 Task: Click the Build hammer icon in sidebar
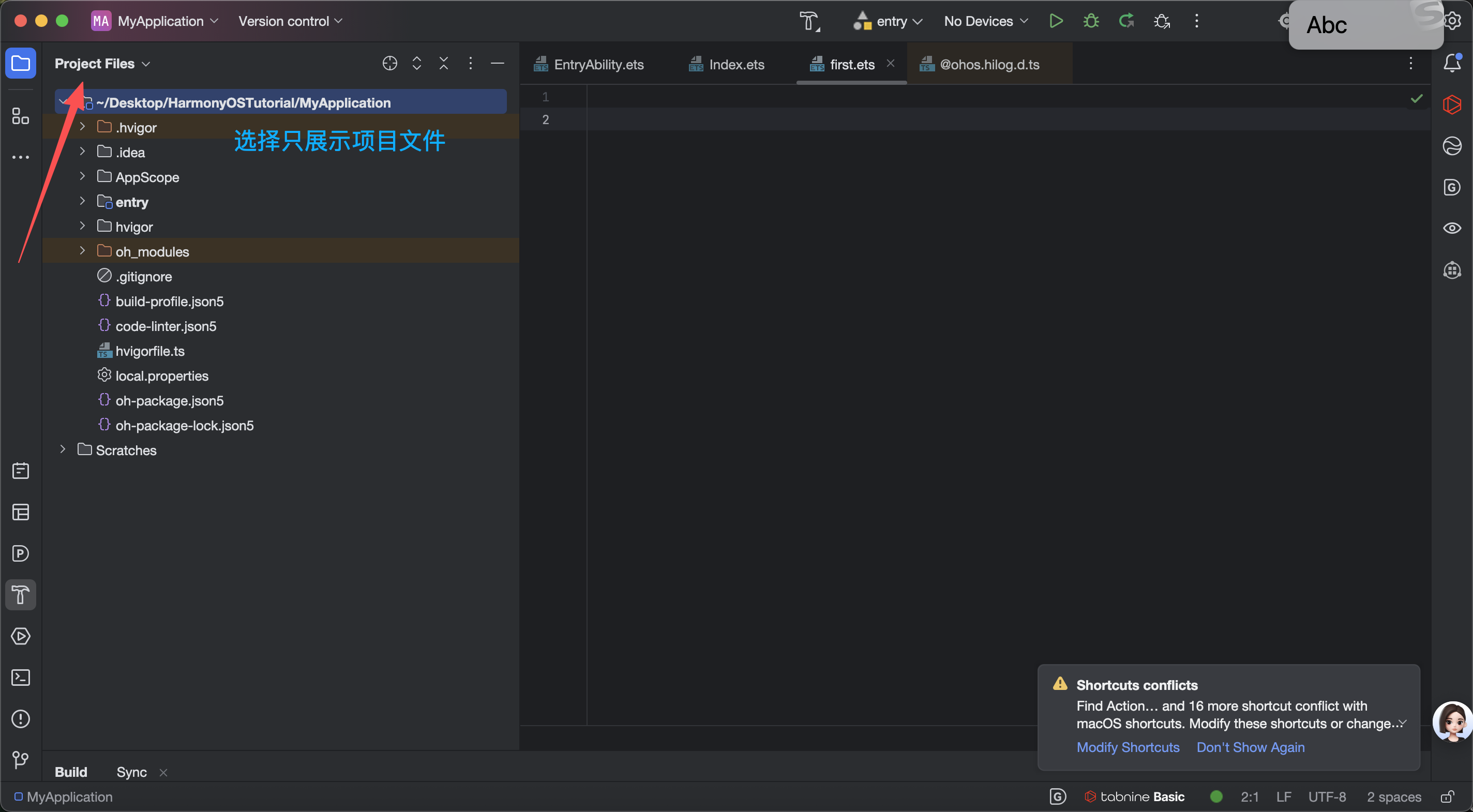21,595
